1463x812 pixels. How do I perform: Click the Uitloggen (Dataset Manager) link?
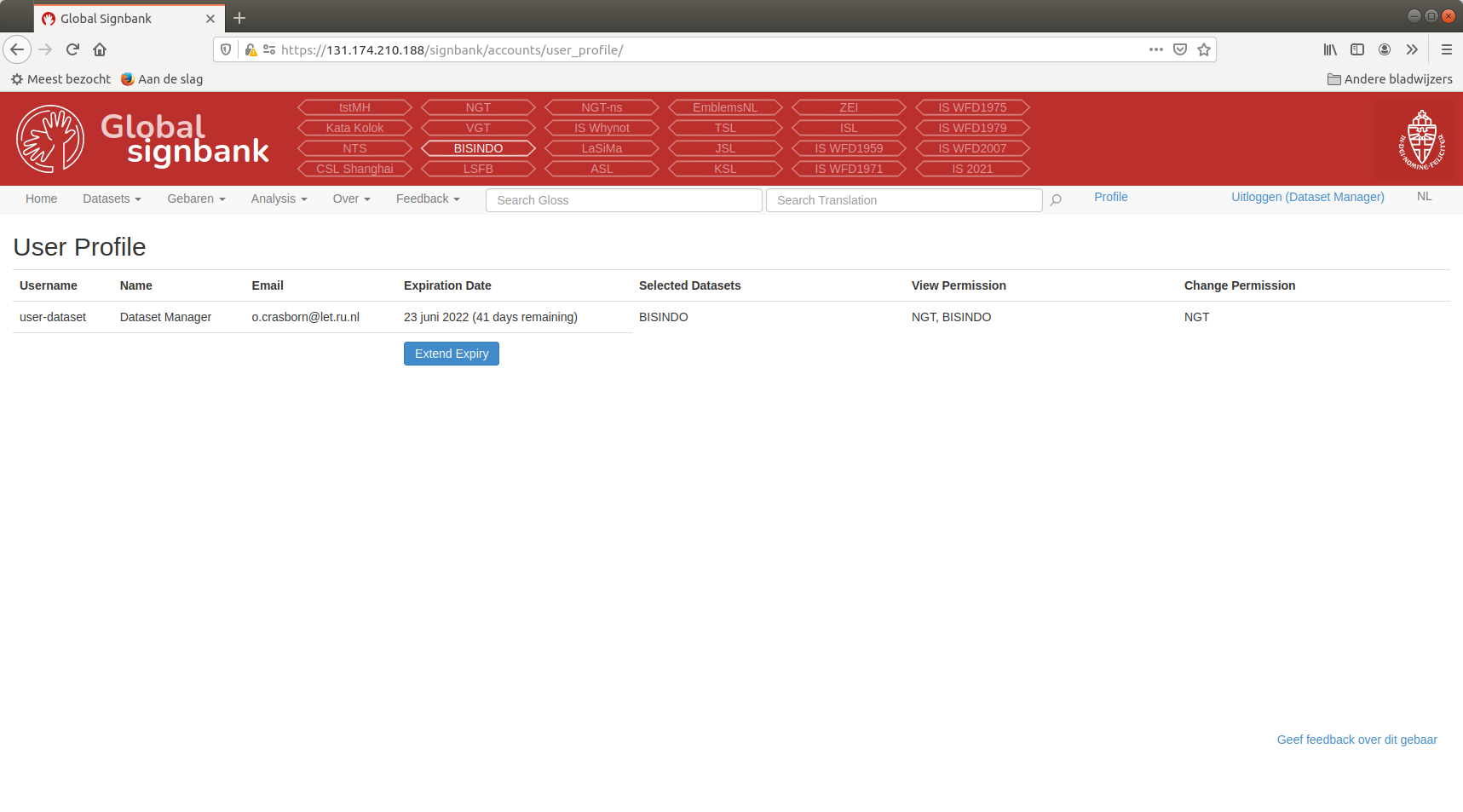pos(1307,197)
